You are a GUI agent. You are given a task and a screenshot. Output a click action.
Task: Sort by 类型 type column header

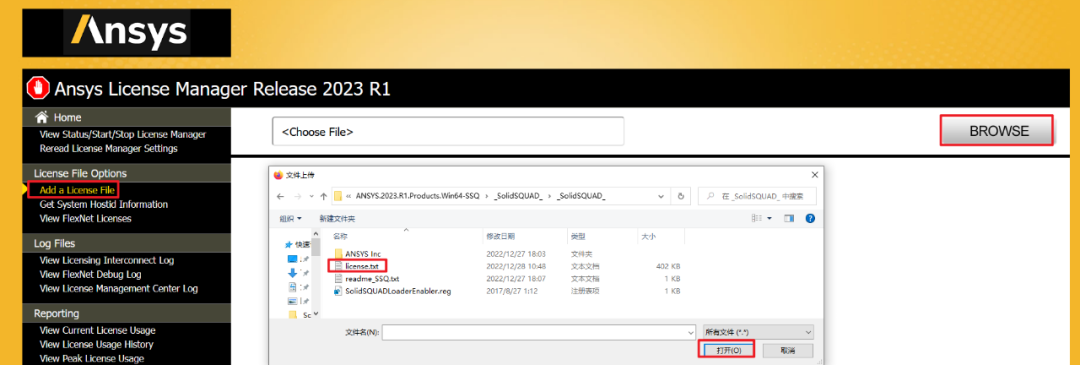[x=578, y=236]
